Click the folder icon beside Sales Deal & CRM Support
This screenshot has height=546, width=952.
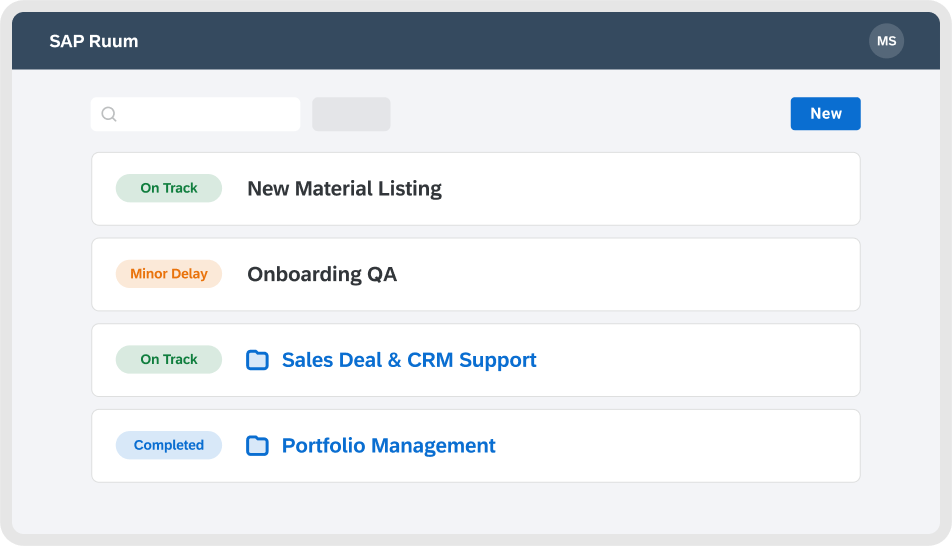257,360
